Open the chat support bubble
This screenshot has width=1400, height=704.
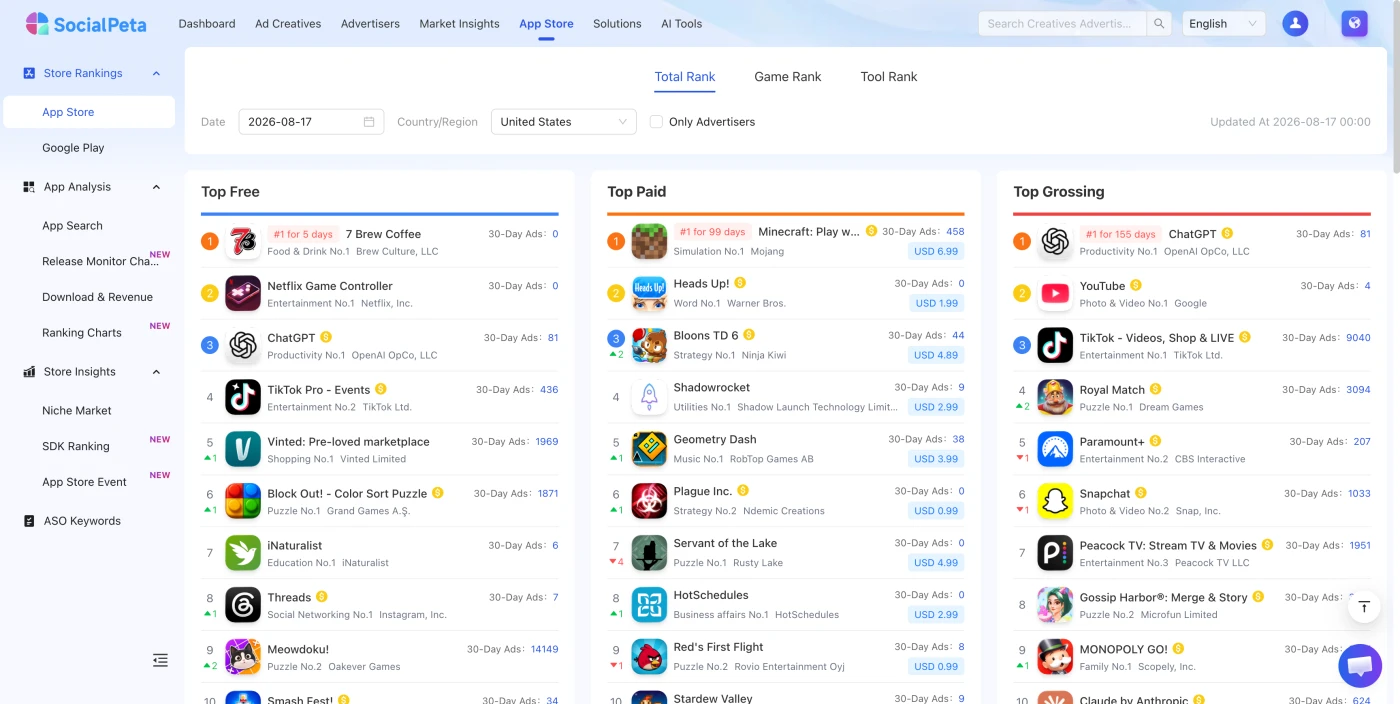pyautogui.click(x=1360, y=665)
